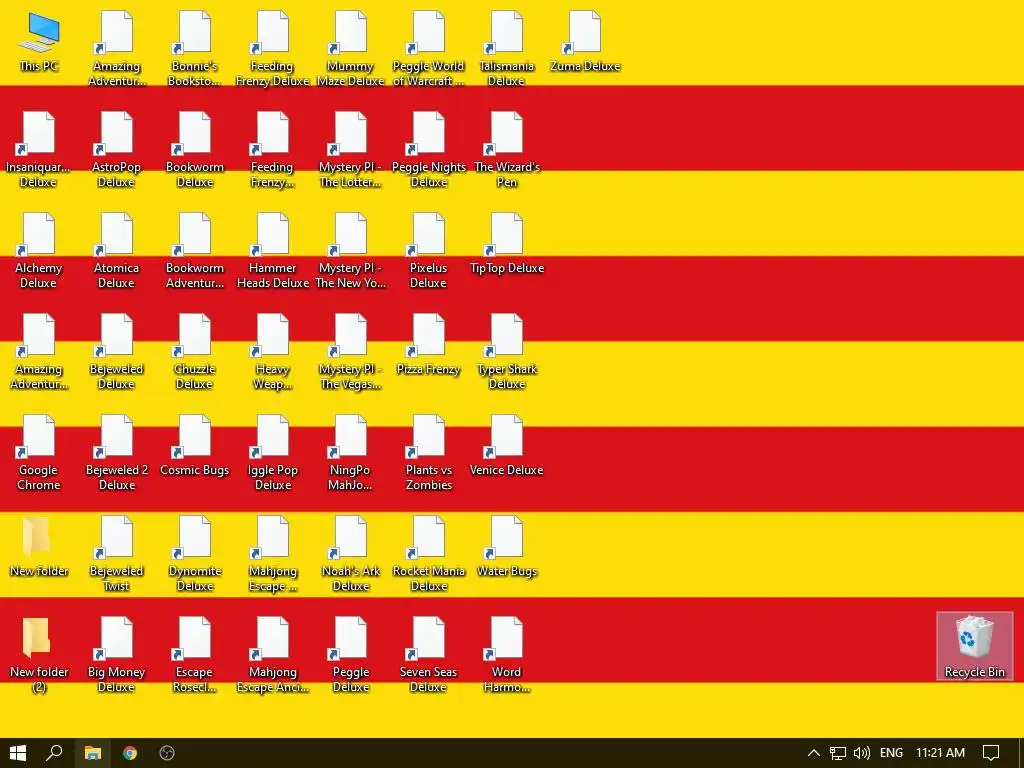Select the Escape Rosecliff shortcut

(194, 655)
